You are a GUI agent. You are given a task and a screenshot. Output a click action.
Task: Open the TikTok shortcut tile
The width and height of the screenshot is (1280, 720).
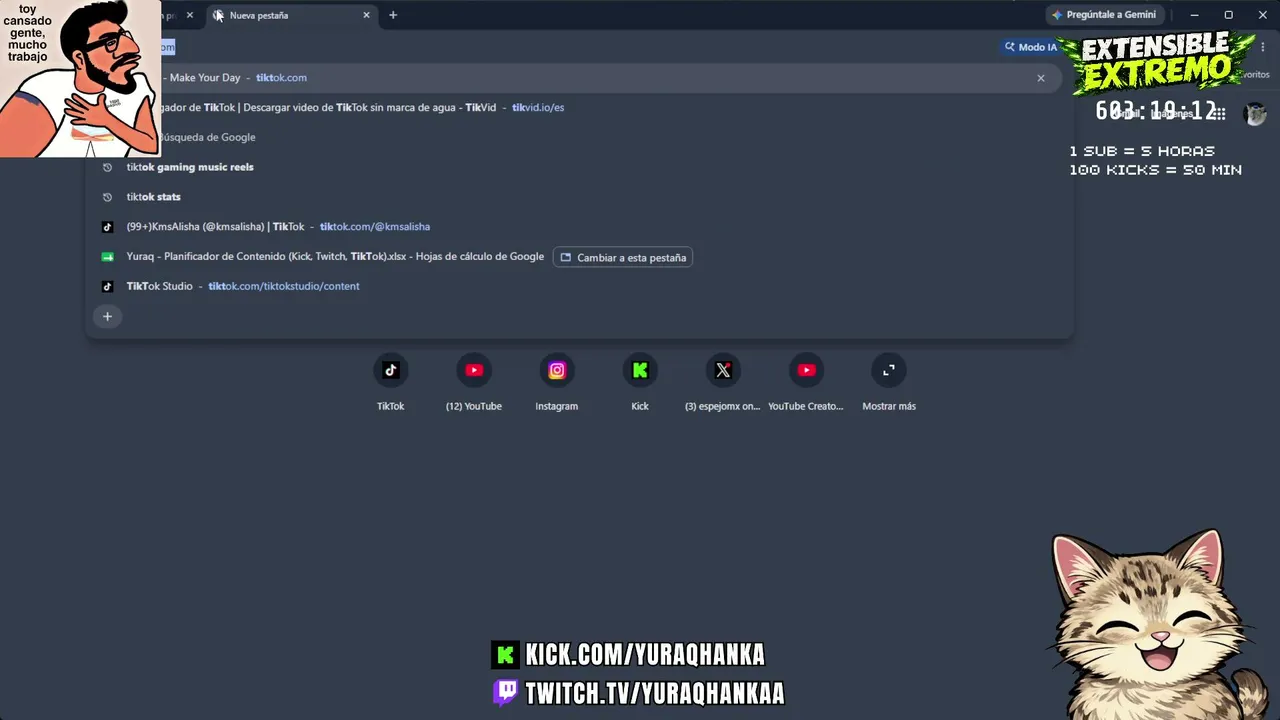pos(390,383)
